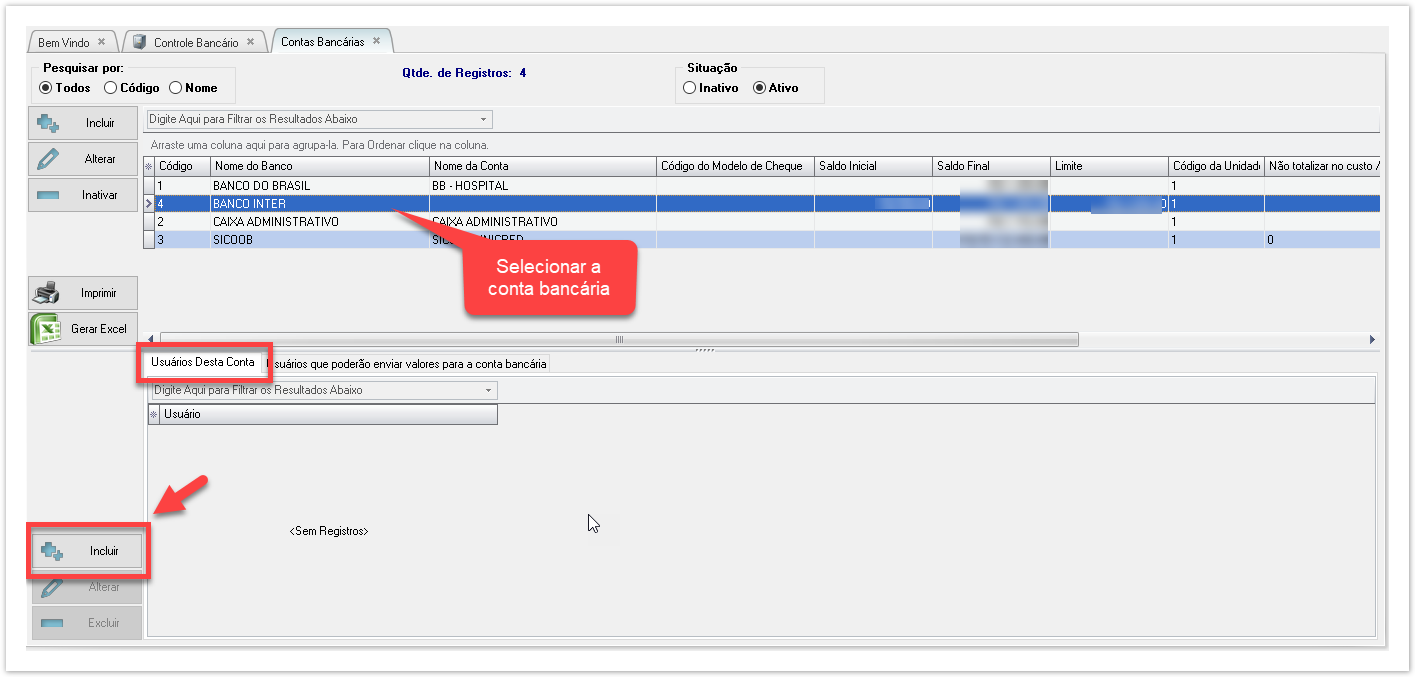Select the Todos radio button
1415x677 pixels.
(45, 88)
